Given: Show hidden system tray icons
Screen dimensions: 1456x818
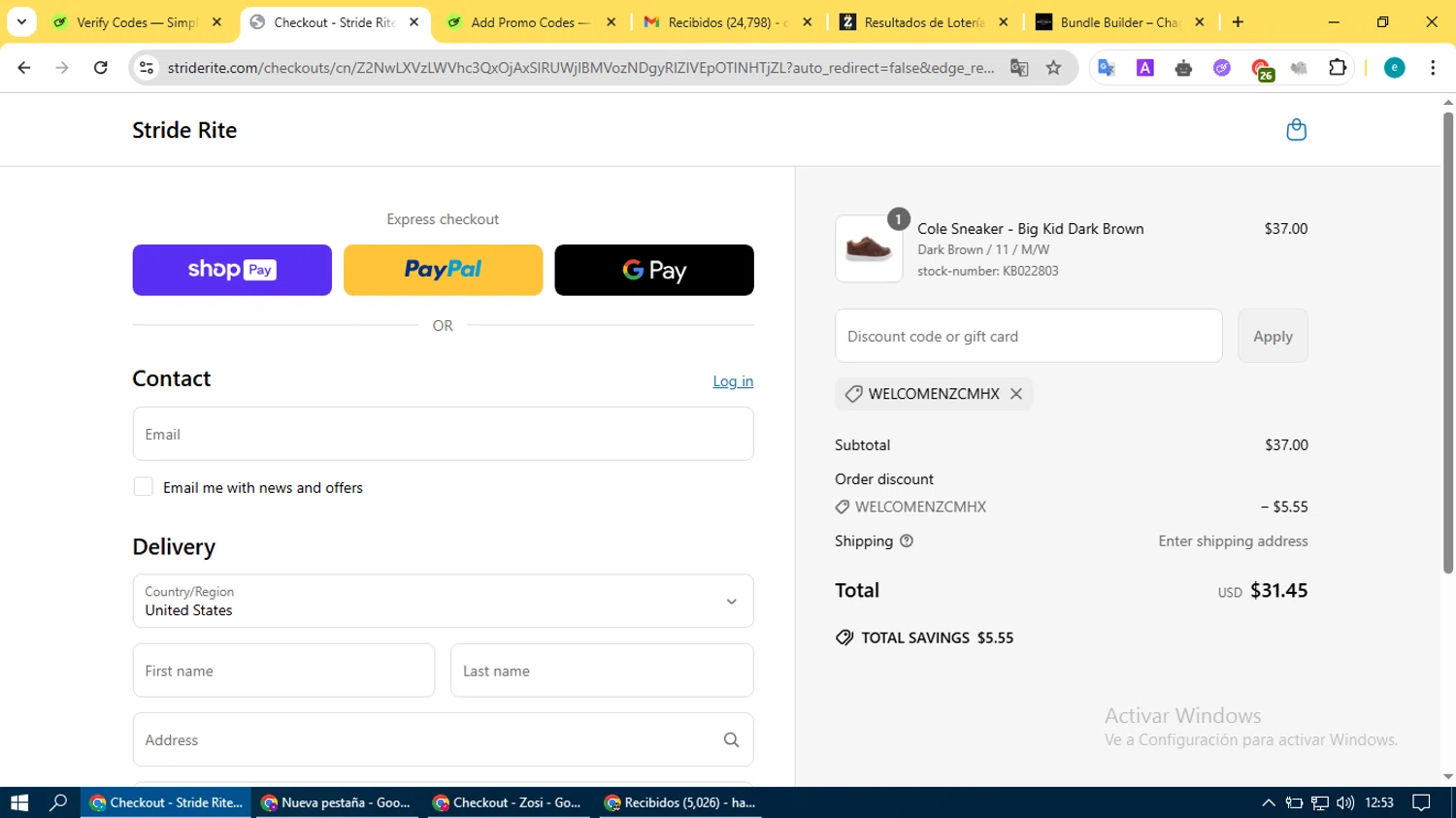Looking at the screenshot, I should 1269,802.
